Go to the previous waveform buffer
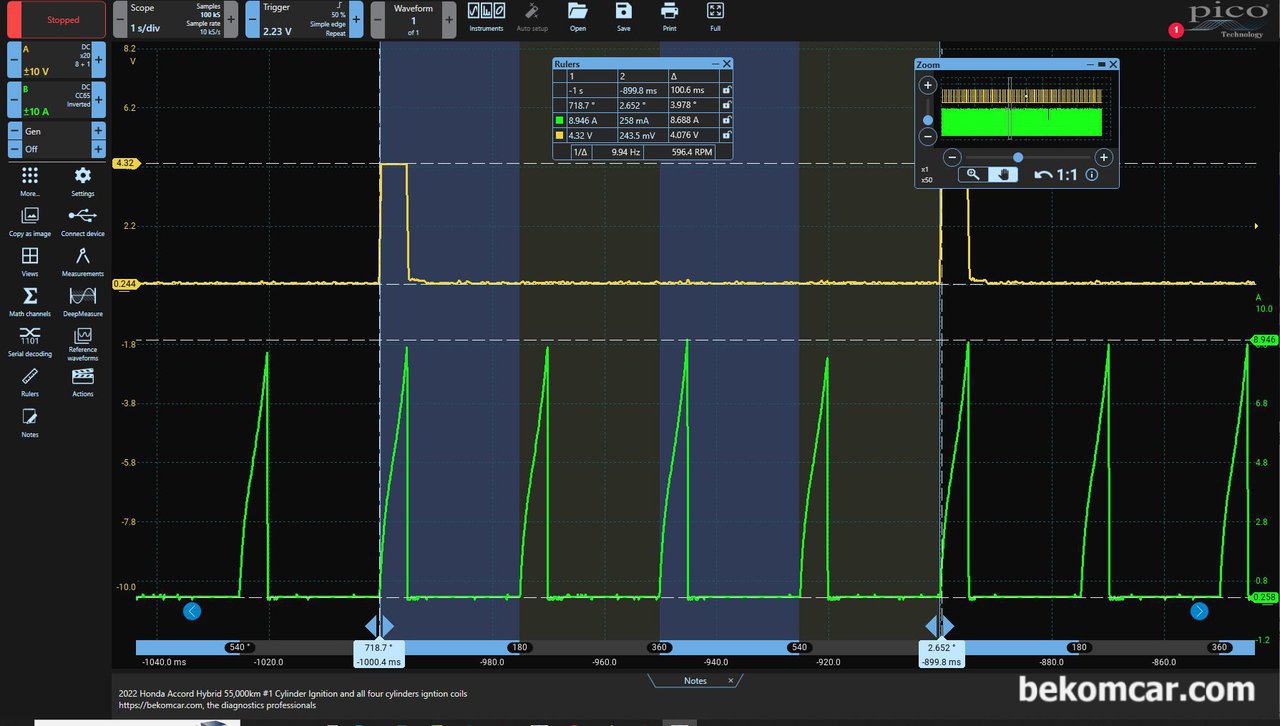 tap(378, 19)
